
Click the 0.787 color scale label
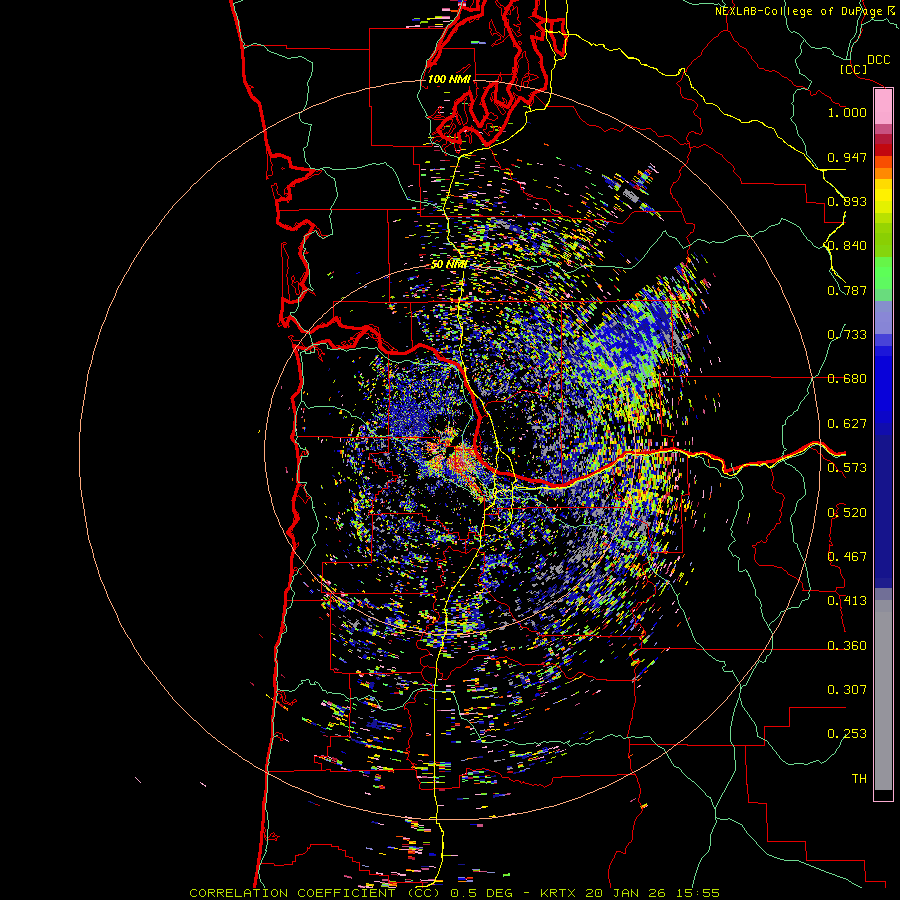point(847,290)
